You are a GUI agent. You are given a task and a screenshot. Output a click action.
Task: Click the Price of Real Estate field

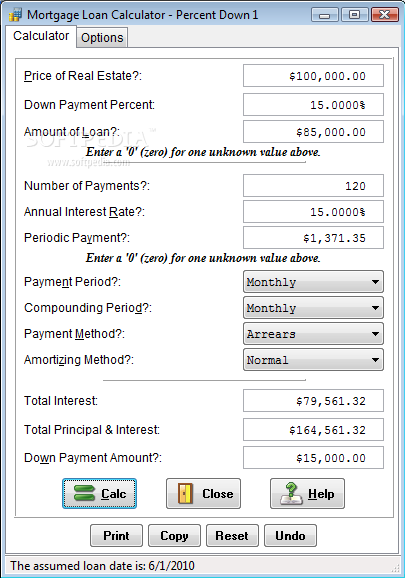(313, 76)
